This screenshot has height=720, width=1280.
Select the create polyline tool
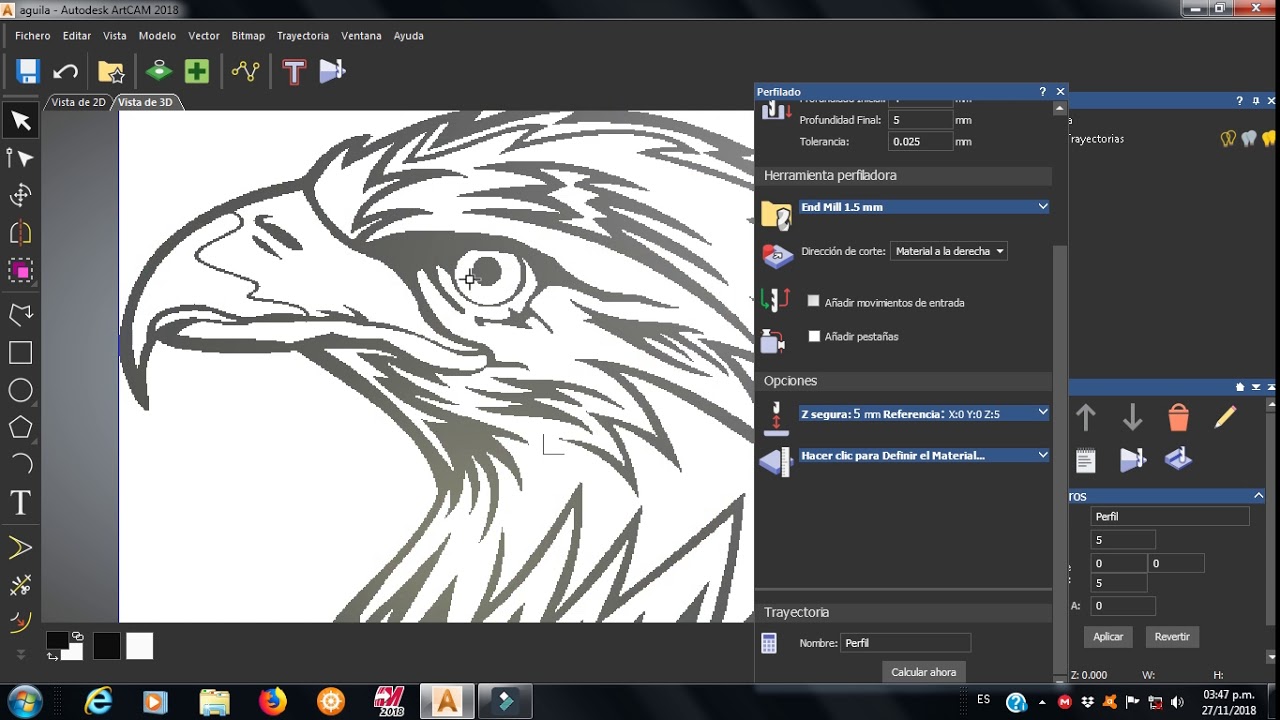[20, 315]
